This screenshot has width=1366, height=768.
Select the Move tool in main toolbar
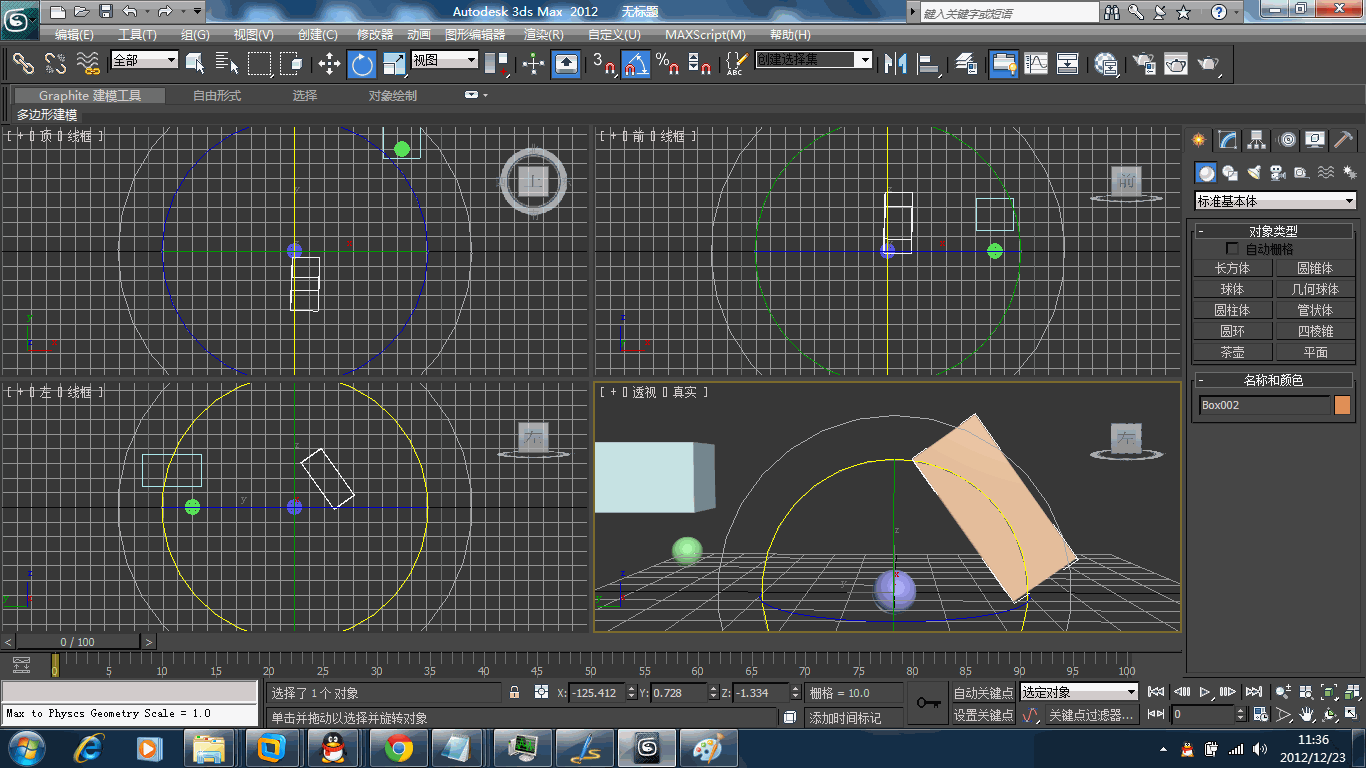tap(329, 65)
